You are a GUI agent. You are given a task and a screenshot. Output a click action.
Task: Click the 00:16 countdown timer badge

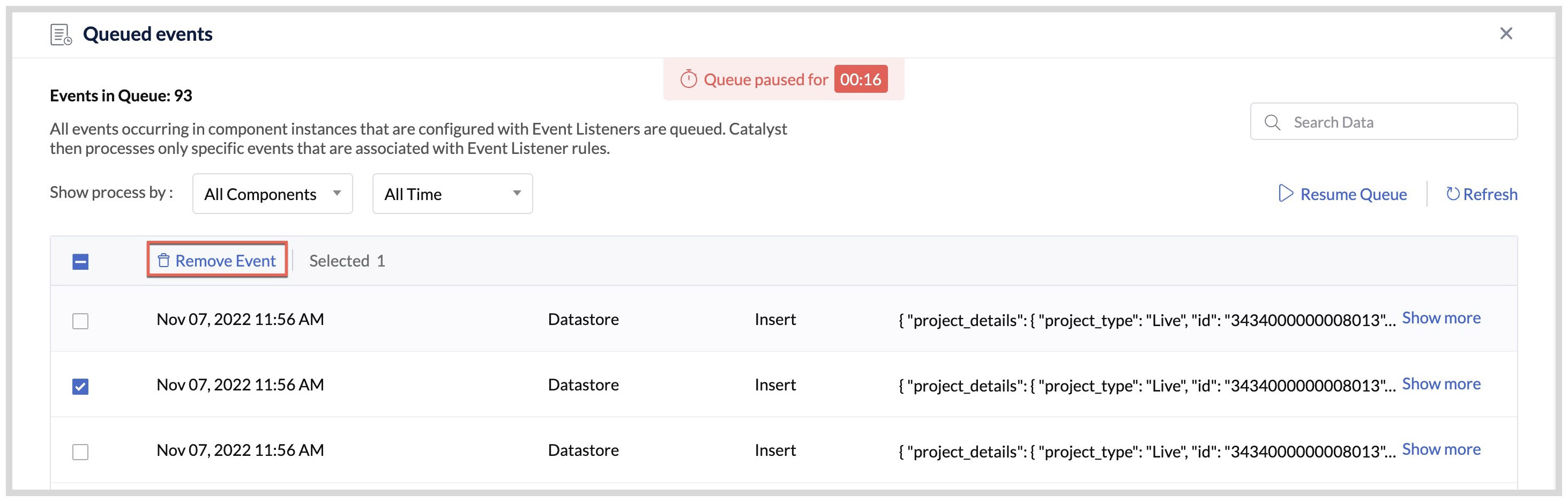pos(861,79)
